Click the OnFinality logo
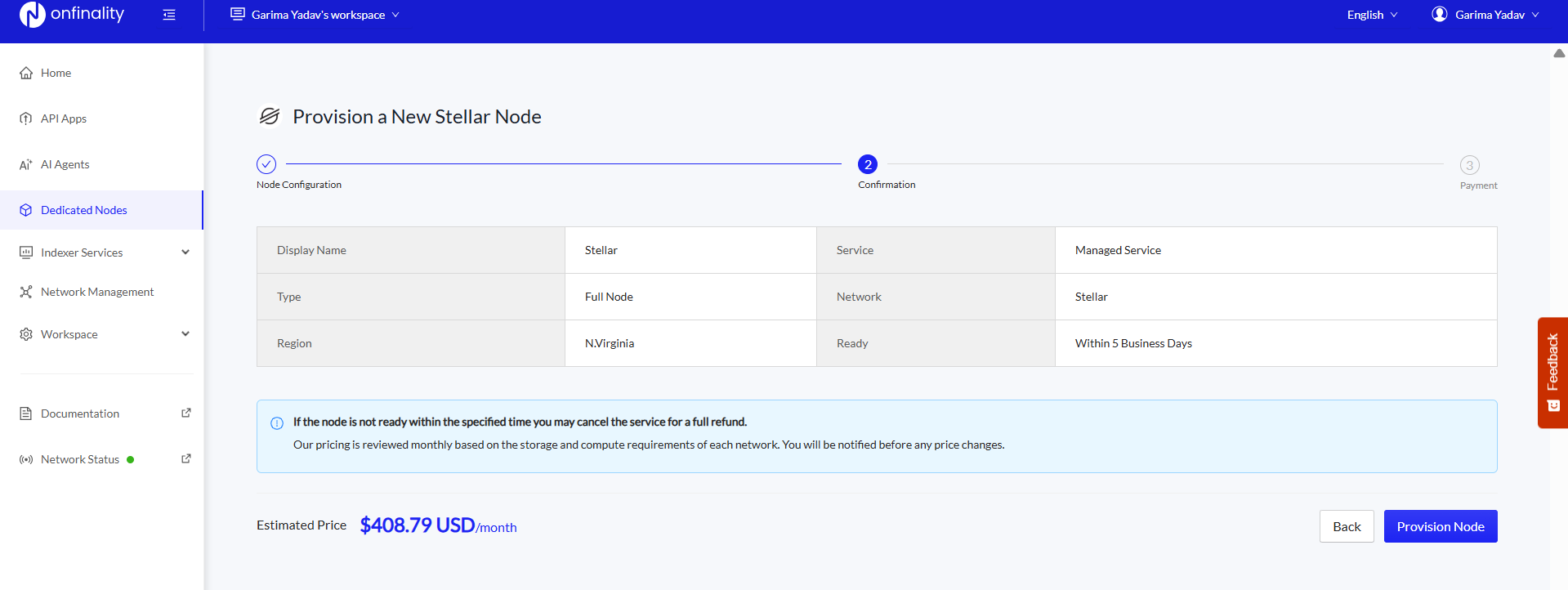This screenshot has height=590, width=1568. click(x=72, y=14)
